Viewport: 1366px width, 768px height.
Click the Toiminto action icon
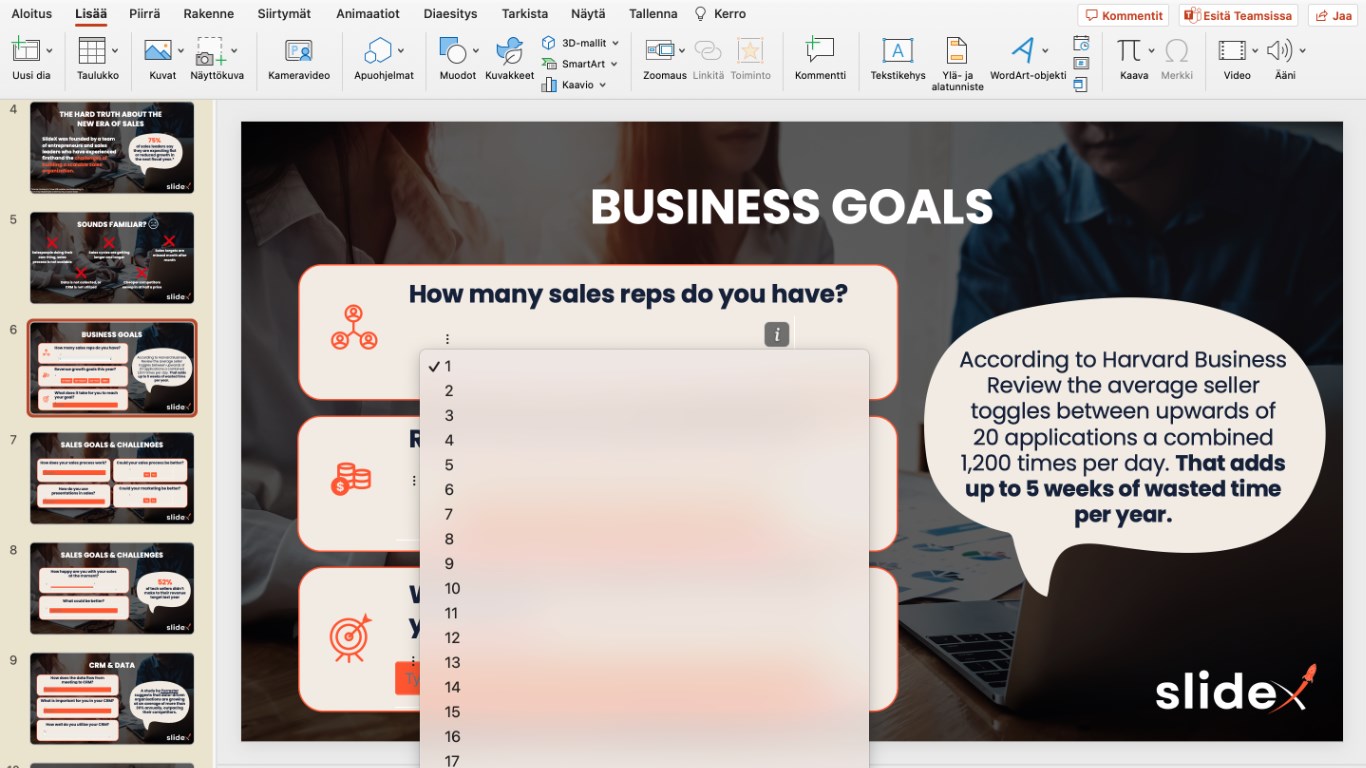pyautogui.click(x=750, y=50)
